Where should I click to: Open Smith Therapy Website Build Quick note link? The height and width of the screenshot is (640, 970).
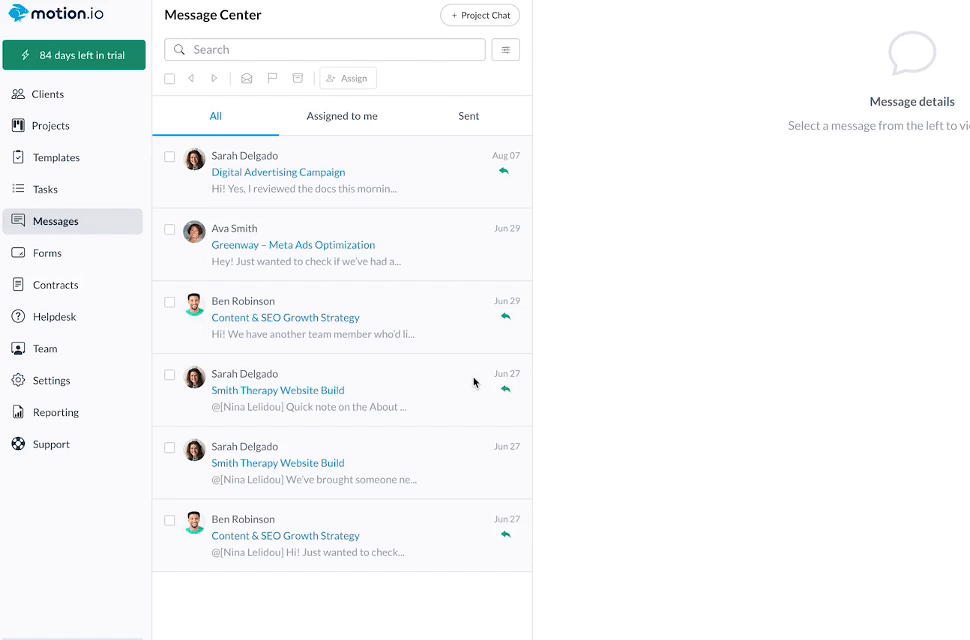[x=278, y=390]
